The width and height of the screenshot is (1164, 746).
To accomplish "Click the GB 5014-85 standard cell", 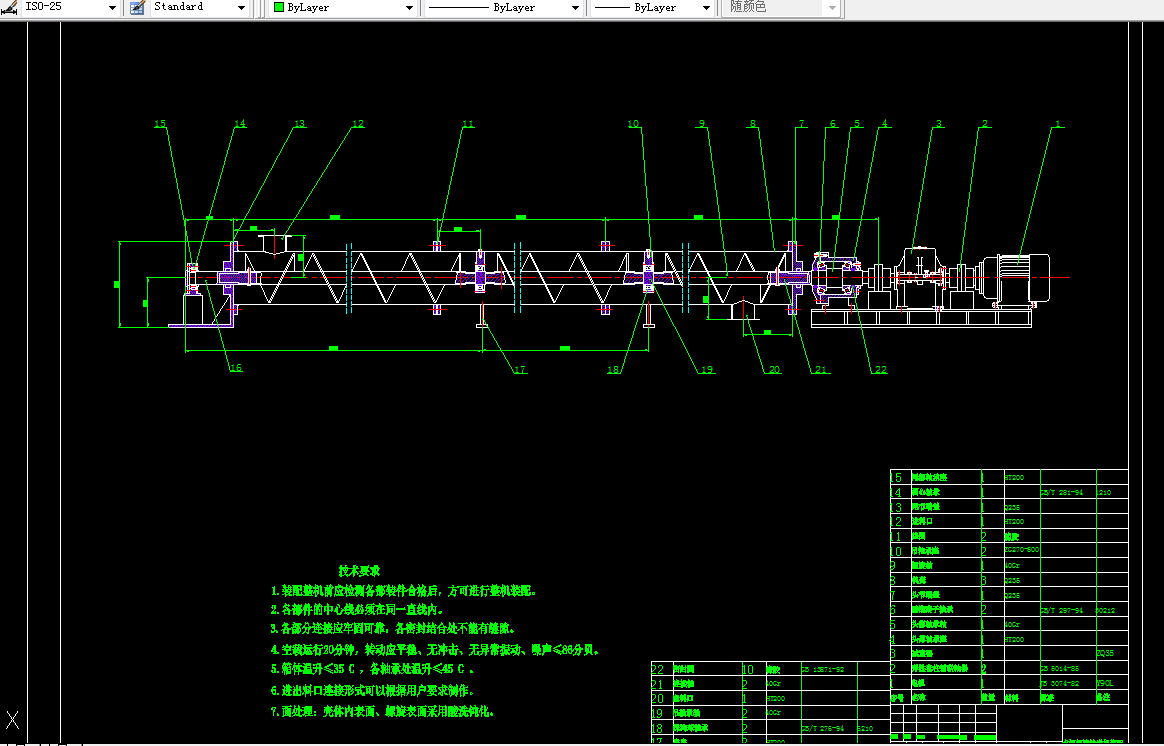I will (1060, 669).
